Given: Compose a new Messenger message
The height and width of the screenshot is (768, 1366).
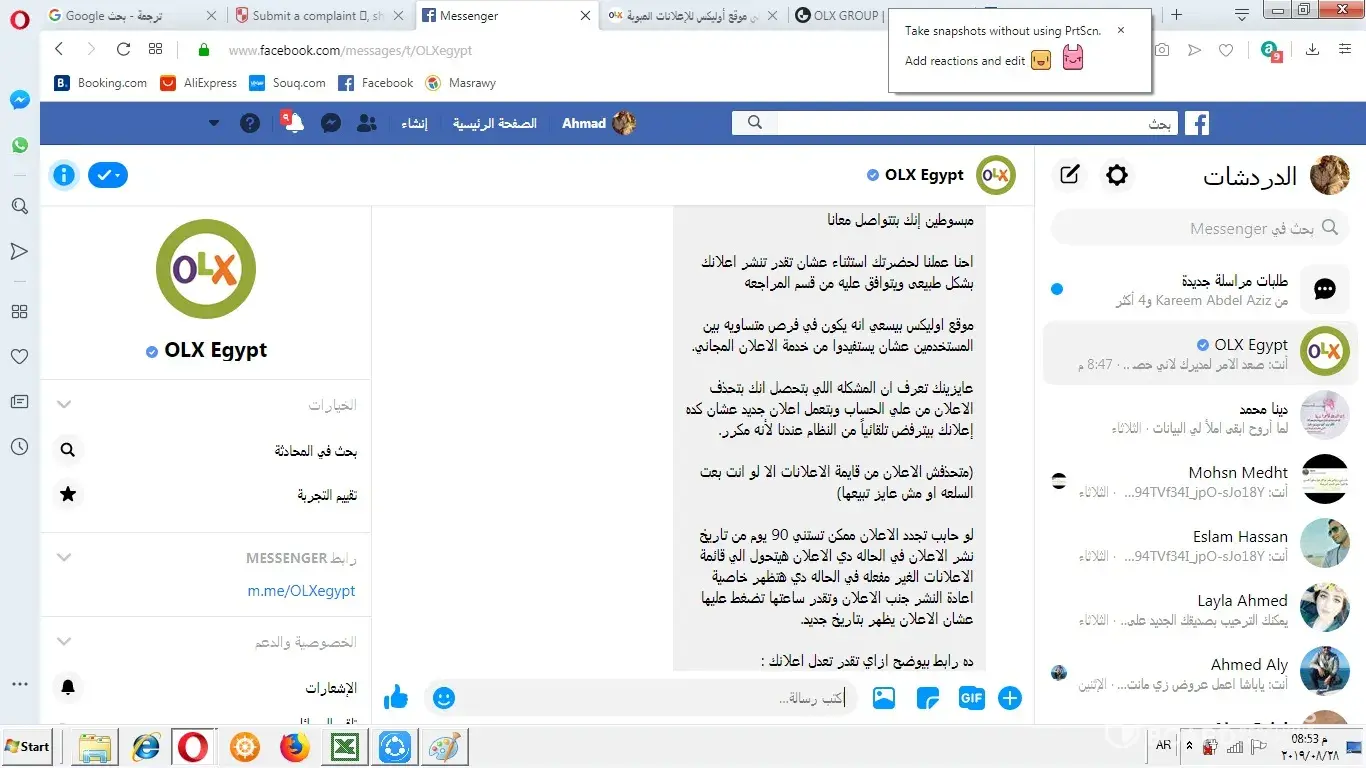Looking at the screenshot, I should pyautogui.click(x=1069, y=176).
